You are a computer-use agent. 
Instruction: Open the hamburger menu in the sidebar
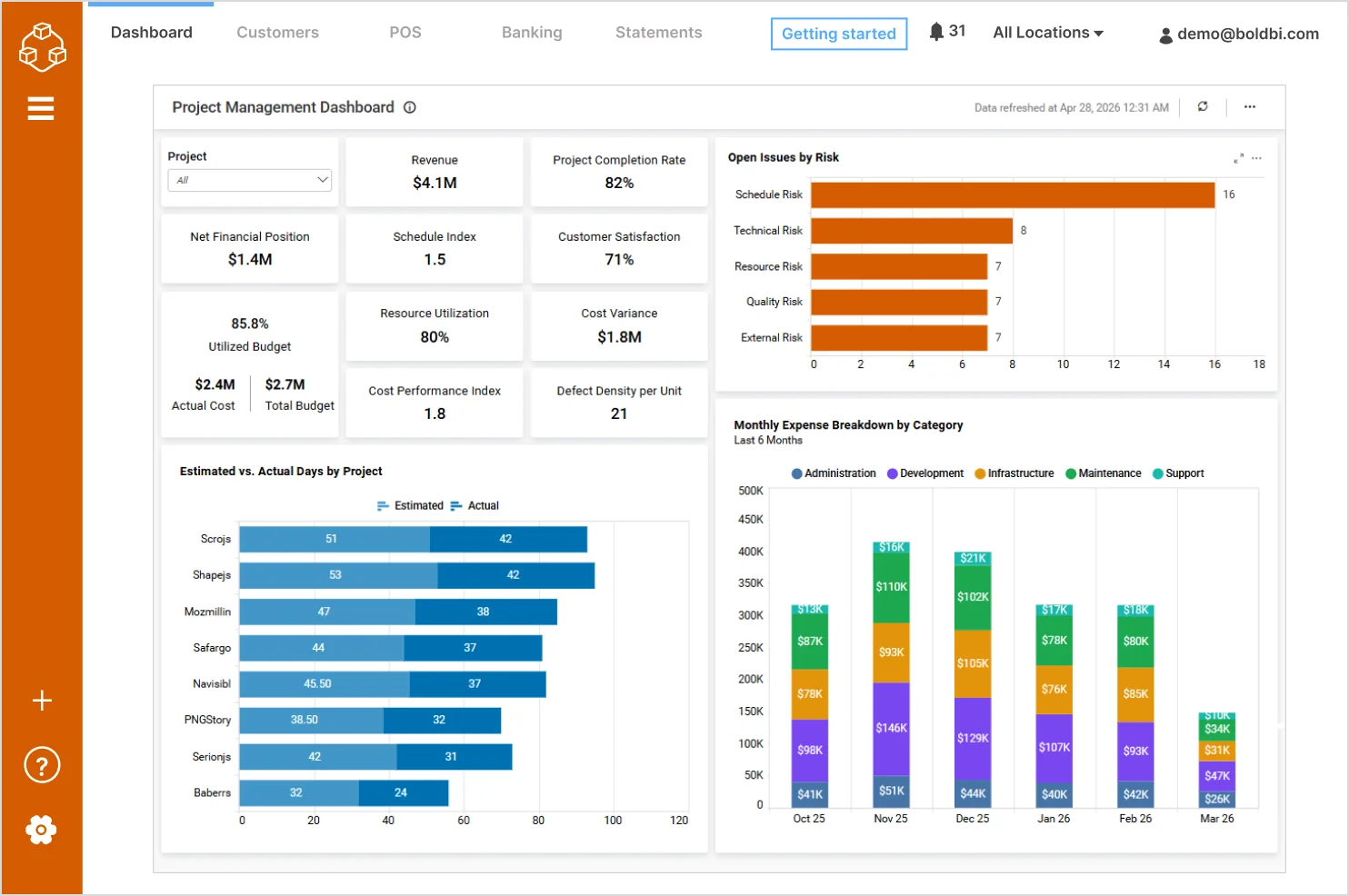click(41, 109)
